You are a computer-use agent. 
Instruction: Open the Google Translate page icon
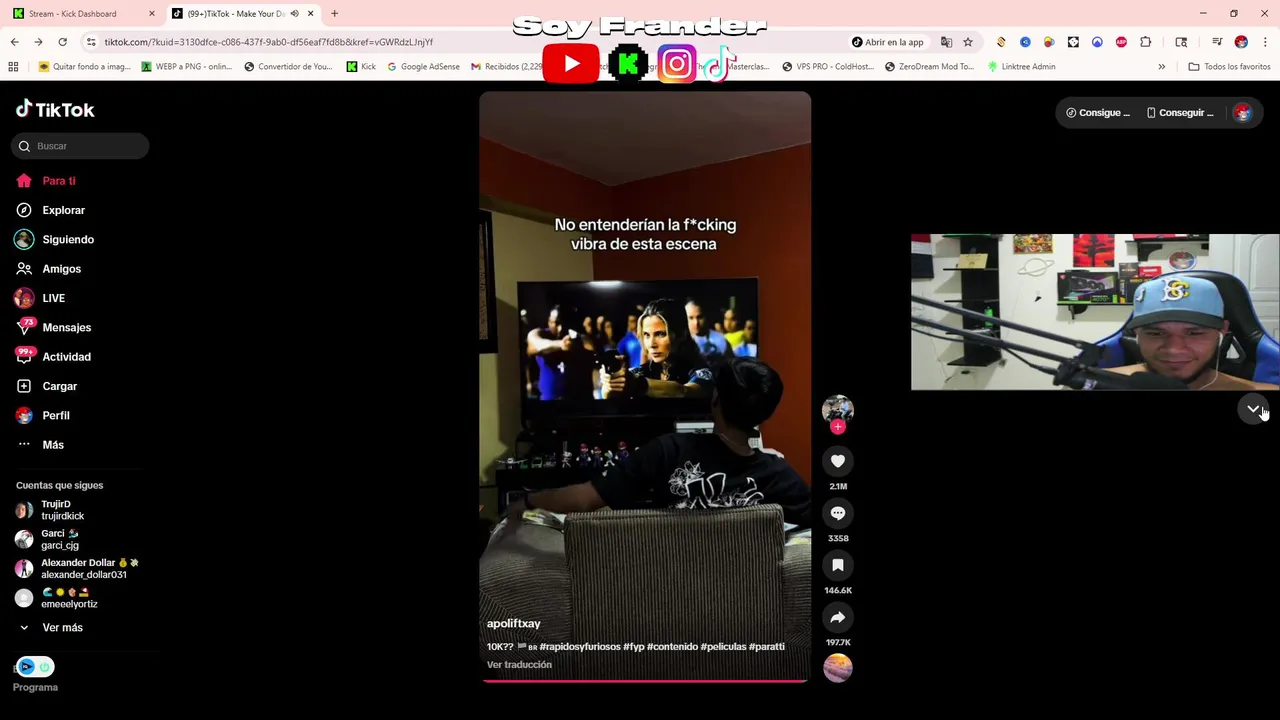(946, 42)
